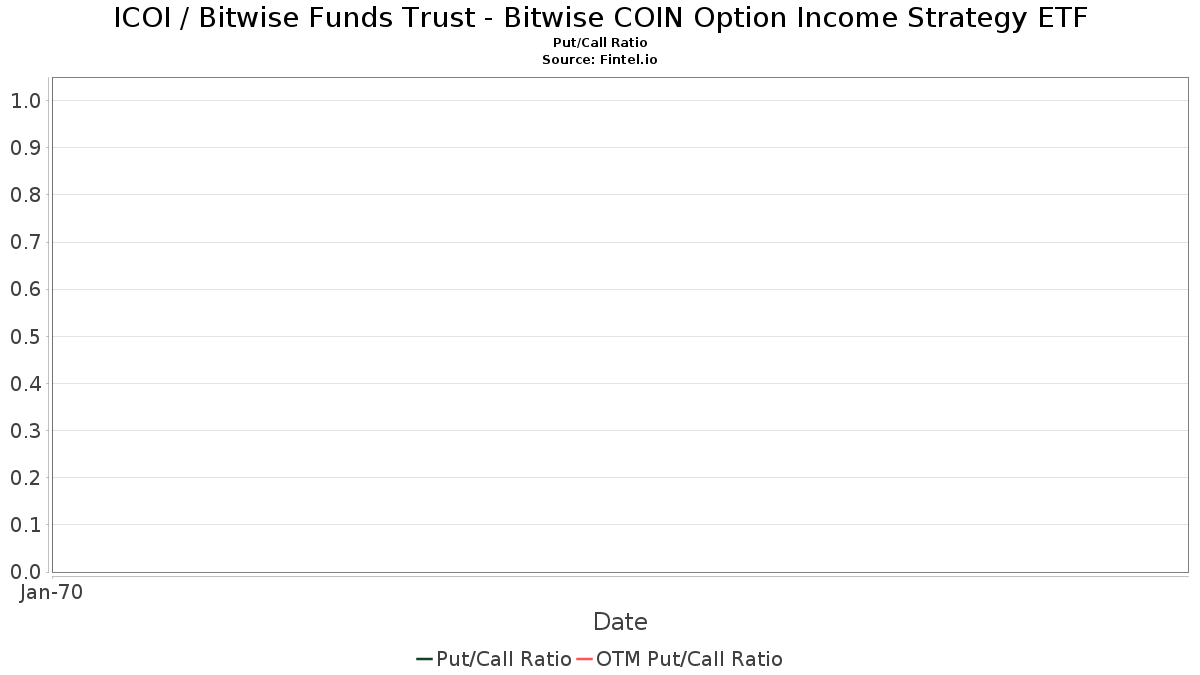
Task: Click the Date x-axis title
Action: pyautogui.click(x=620, y=622)
